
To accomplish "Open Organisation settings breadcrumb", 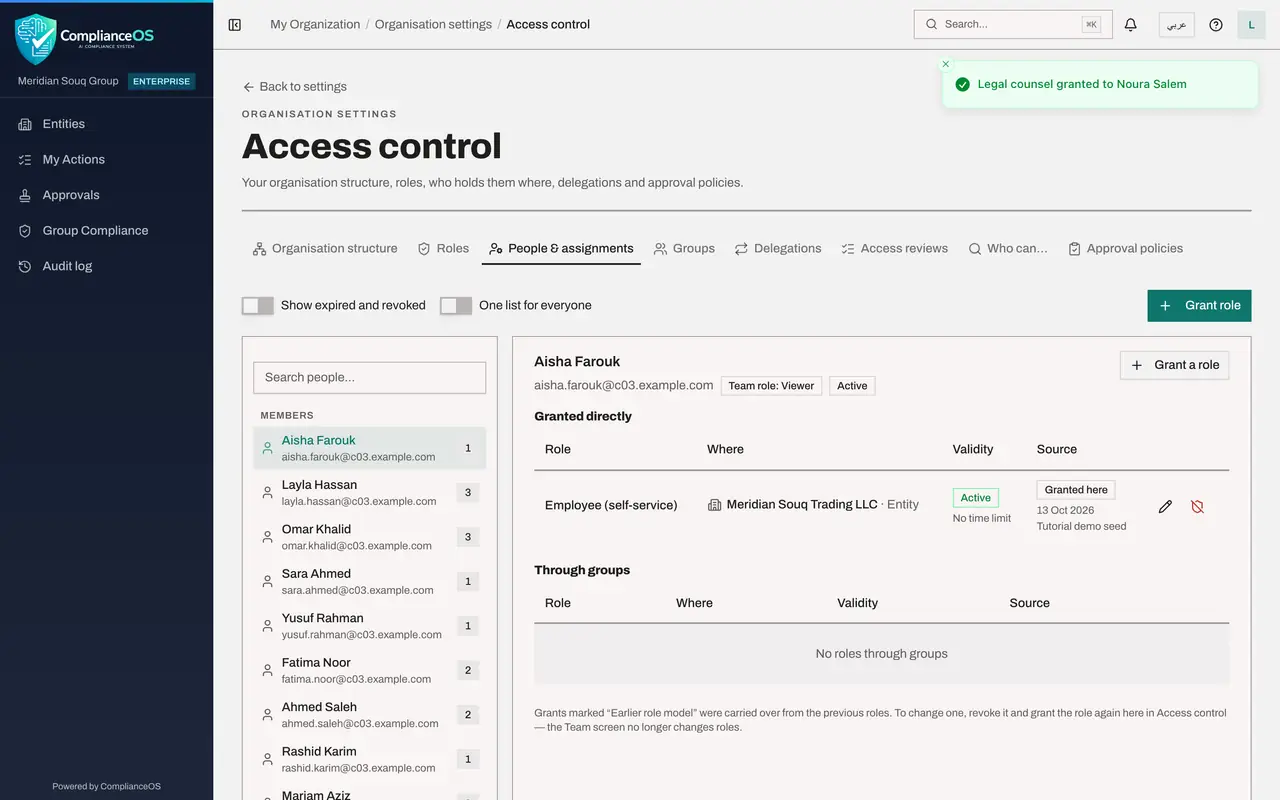I will pos(433,25).
